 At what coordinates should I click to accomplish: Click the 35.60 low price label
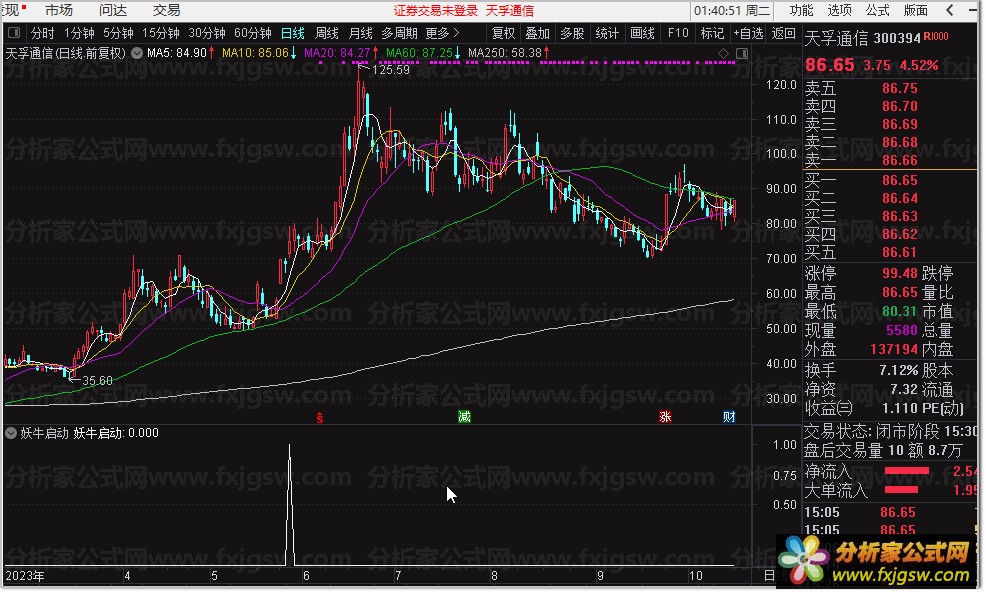(97, 381)
